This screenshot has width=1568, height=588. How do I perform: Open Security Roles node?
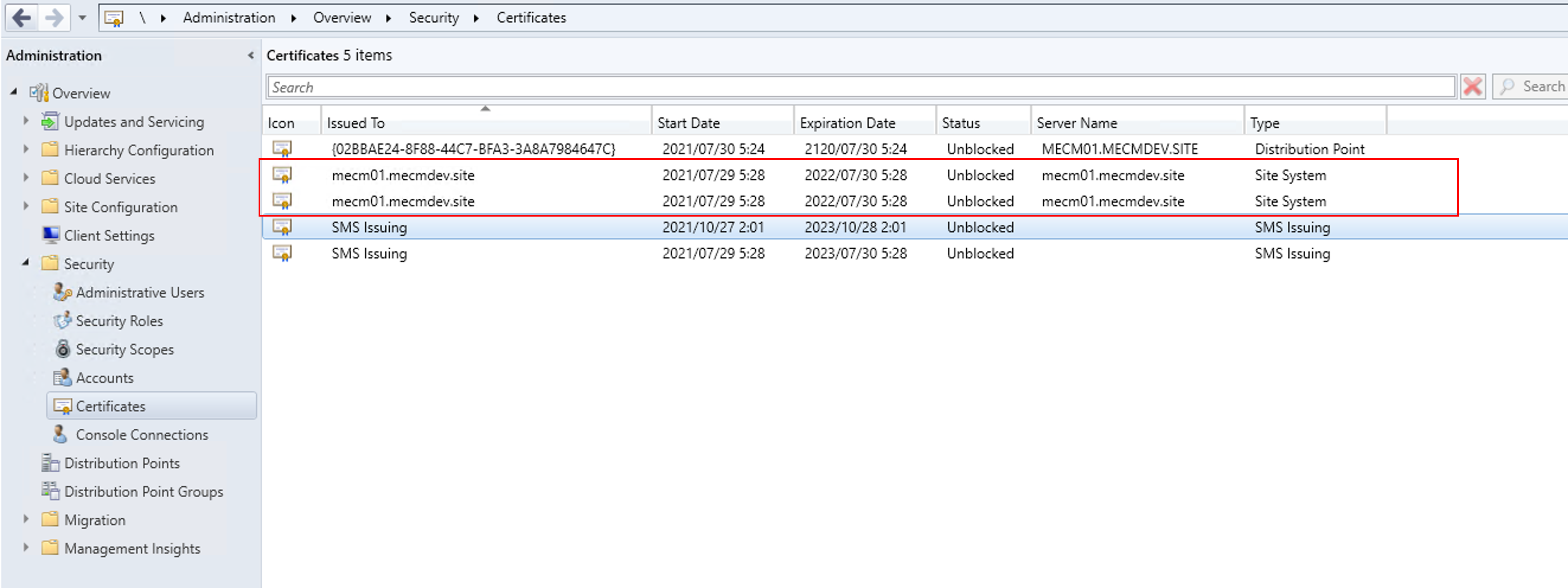(119, 321)
